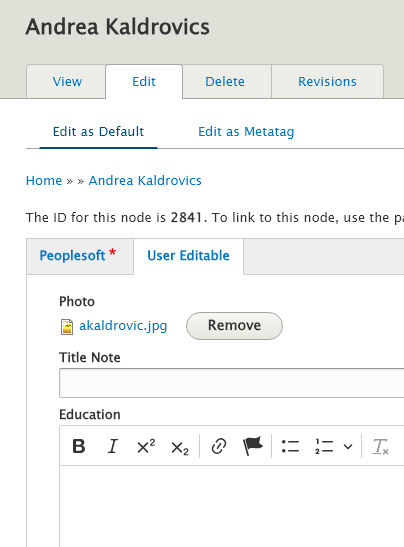Select the User Editable tab
The image size is (404, 547).
(x=188, y=256)
